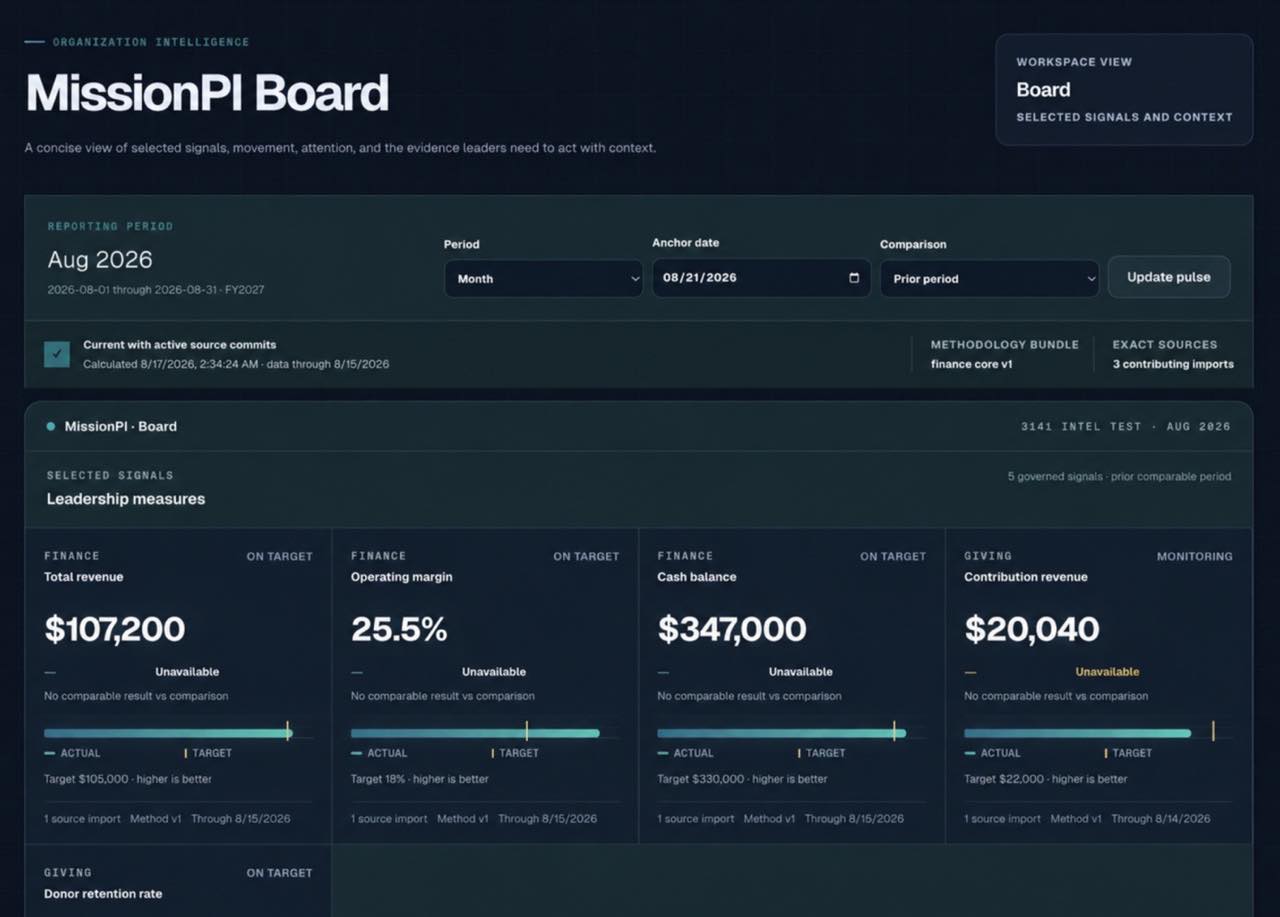
Task: Click the Anchor date field 08/21/2026
Action: click(x=761, y=278)
